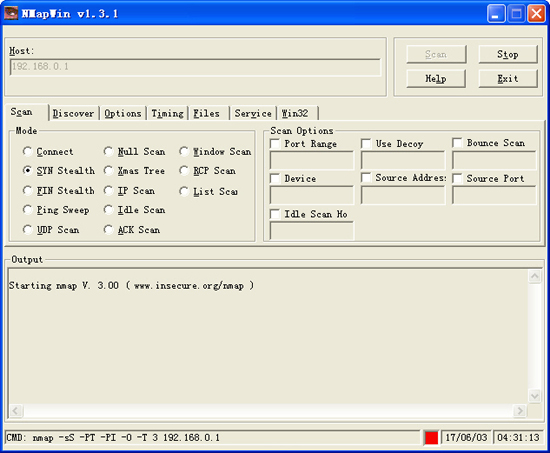Click output scroll right arrow

[521, 410]
